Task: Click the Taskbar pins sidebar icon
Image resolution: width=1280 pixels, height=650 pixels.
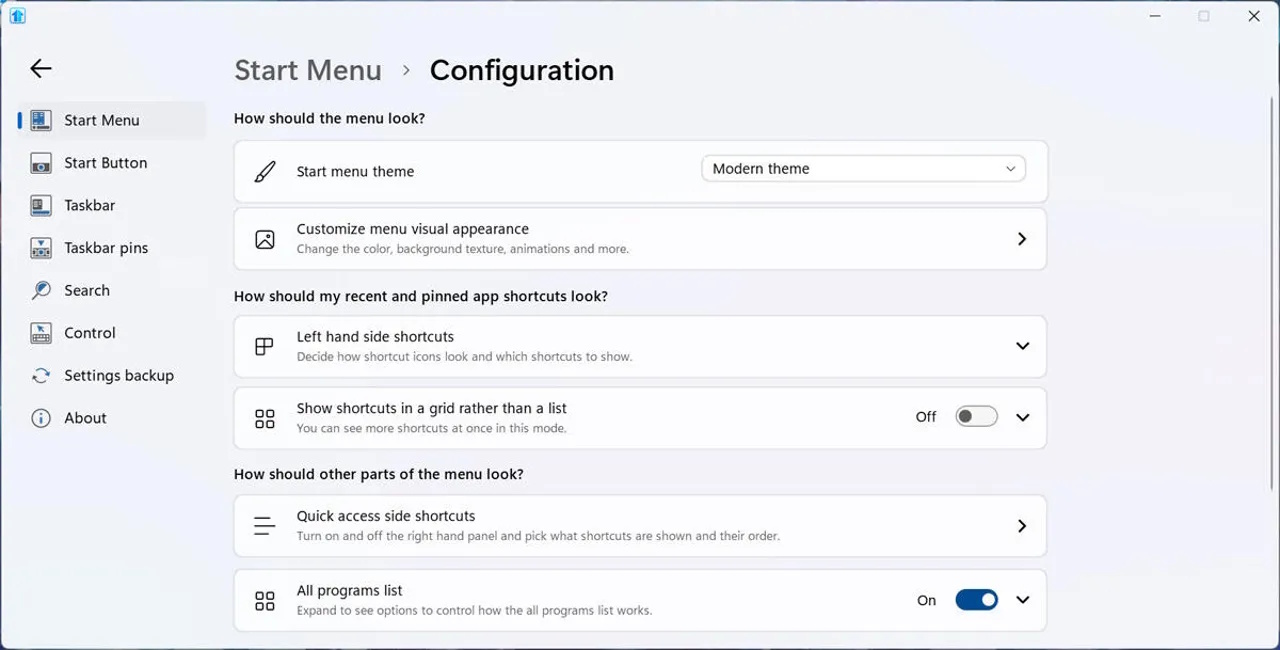Action: pos(41,248)
